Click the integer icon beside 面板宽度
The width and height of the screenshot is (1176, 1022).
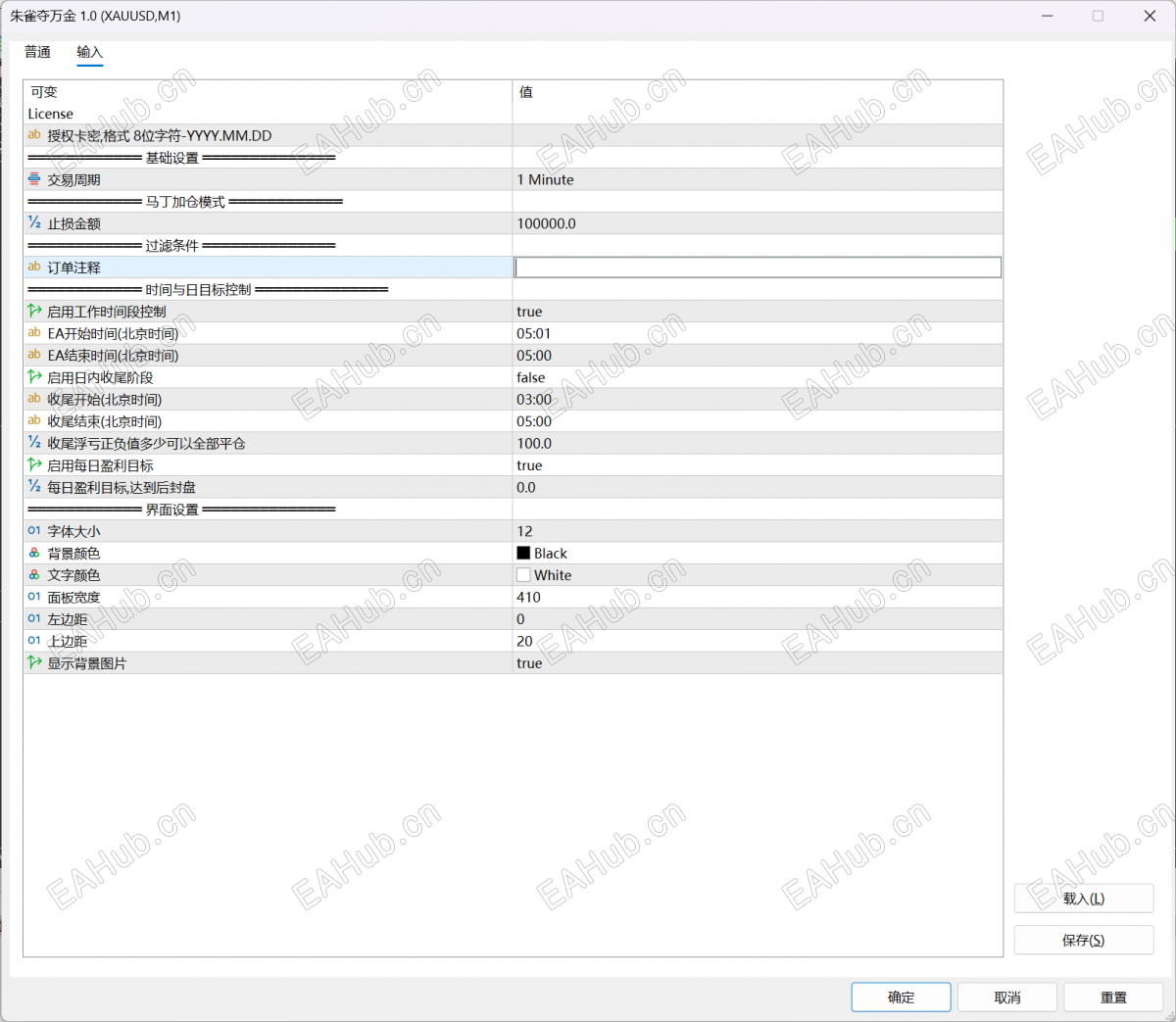(x=34, y=597)
